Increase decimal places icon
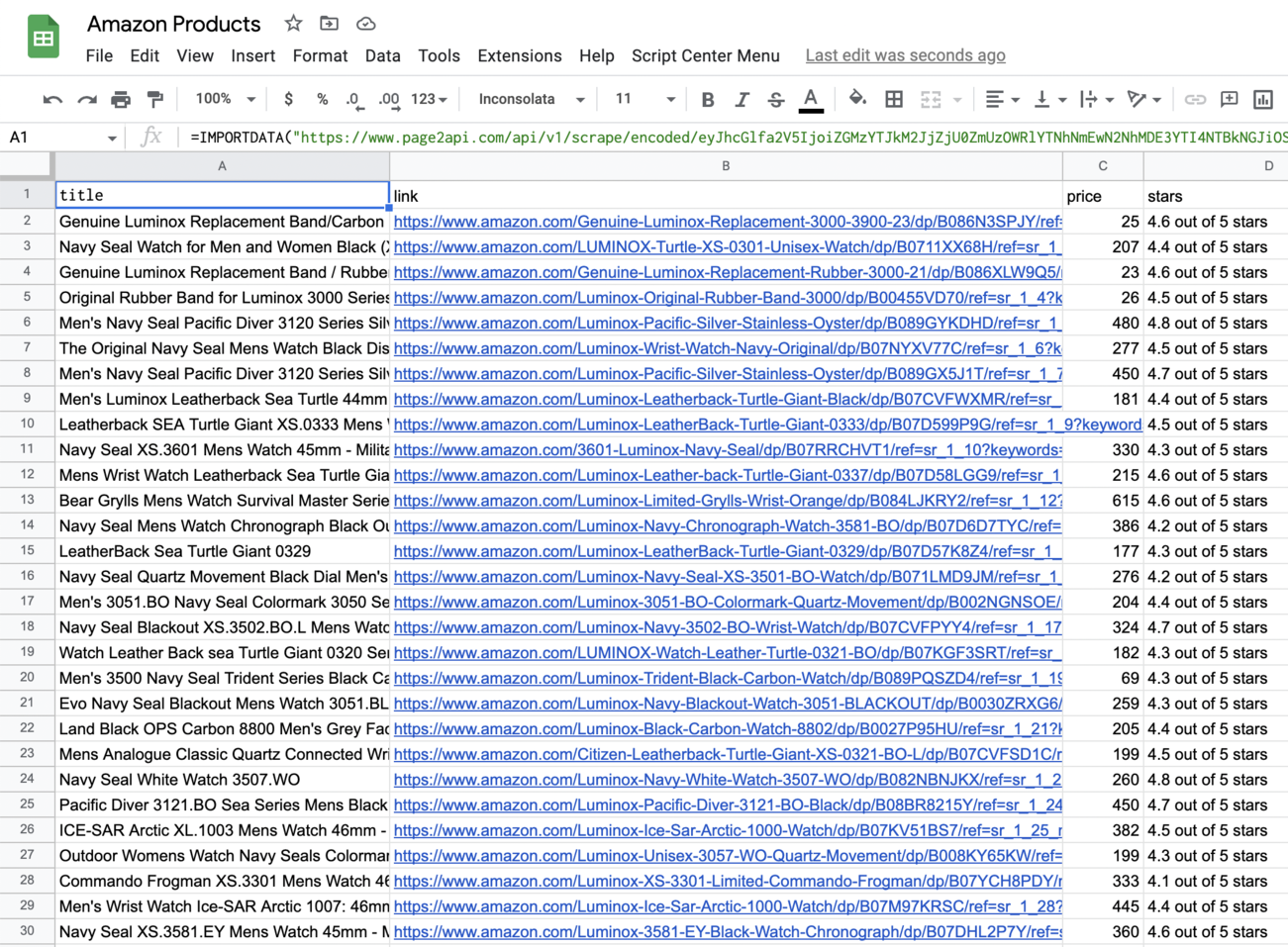1288x947 pixels. 389,99
